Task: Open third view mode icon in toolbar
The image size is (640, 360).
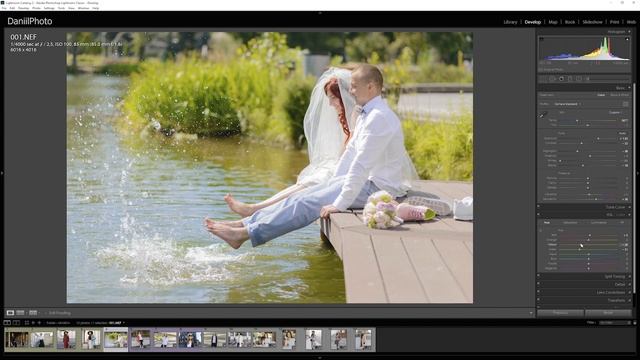Action: 33,313
